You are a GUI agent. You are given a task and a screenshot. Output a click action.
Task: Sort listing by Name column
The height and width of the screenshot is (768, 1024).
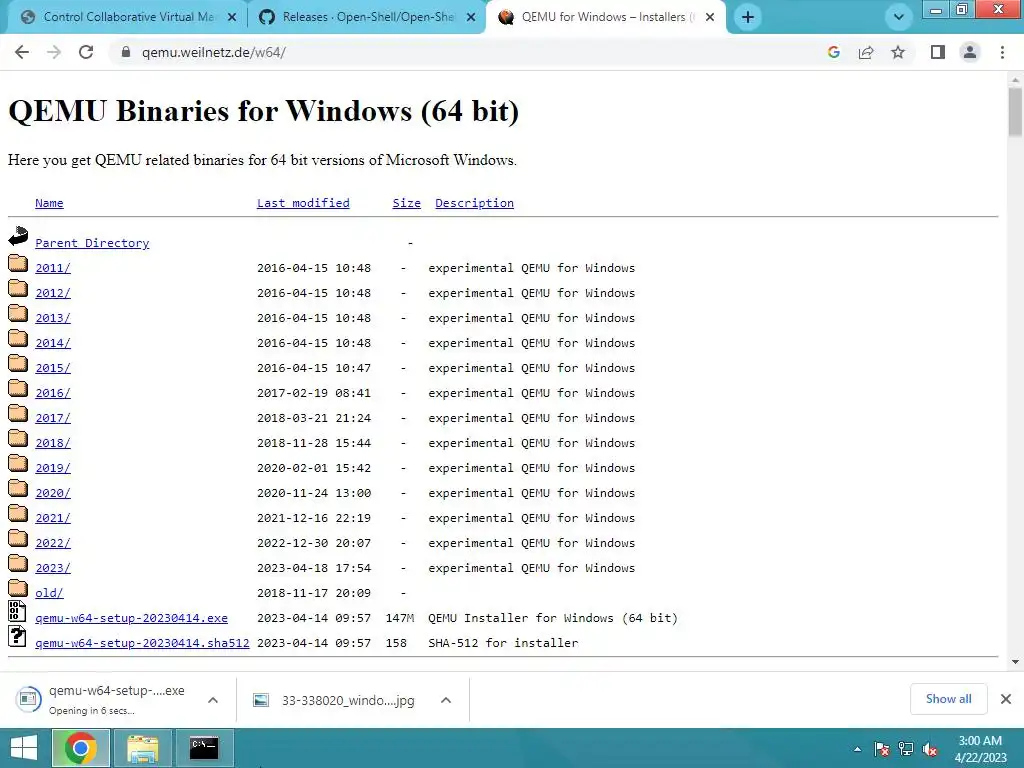coord(49,203)
